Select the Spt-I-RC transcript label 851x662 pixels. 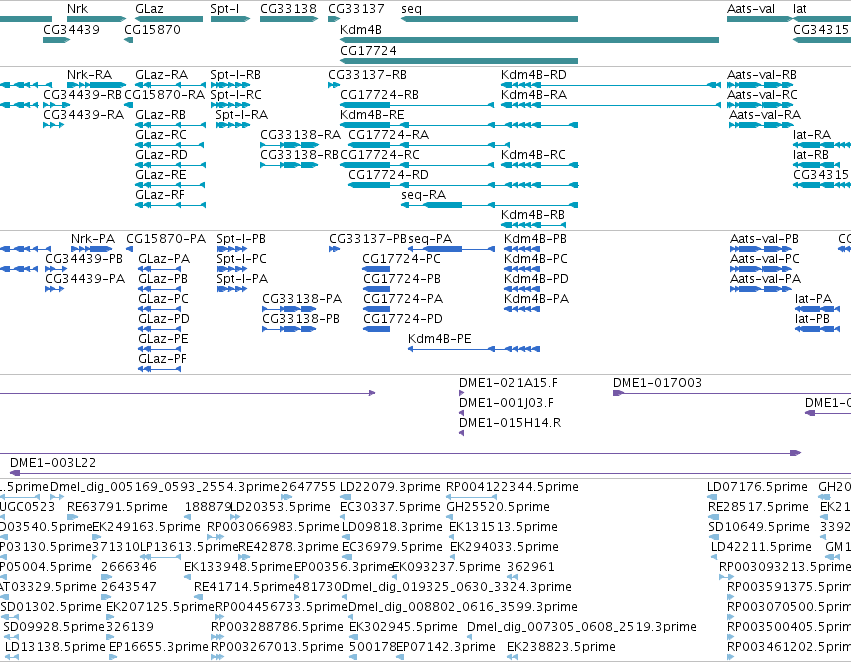pos(236,95)
